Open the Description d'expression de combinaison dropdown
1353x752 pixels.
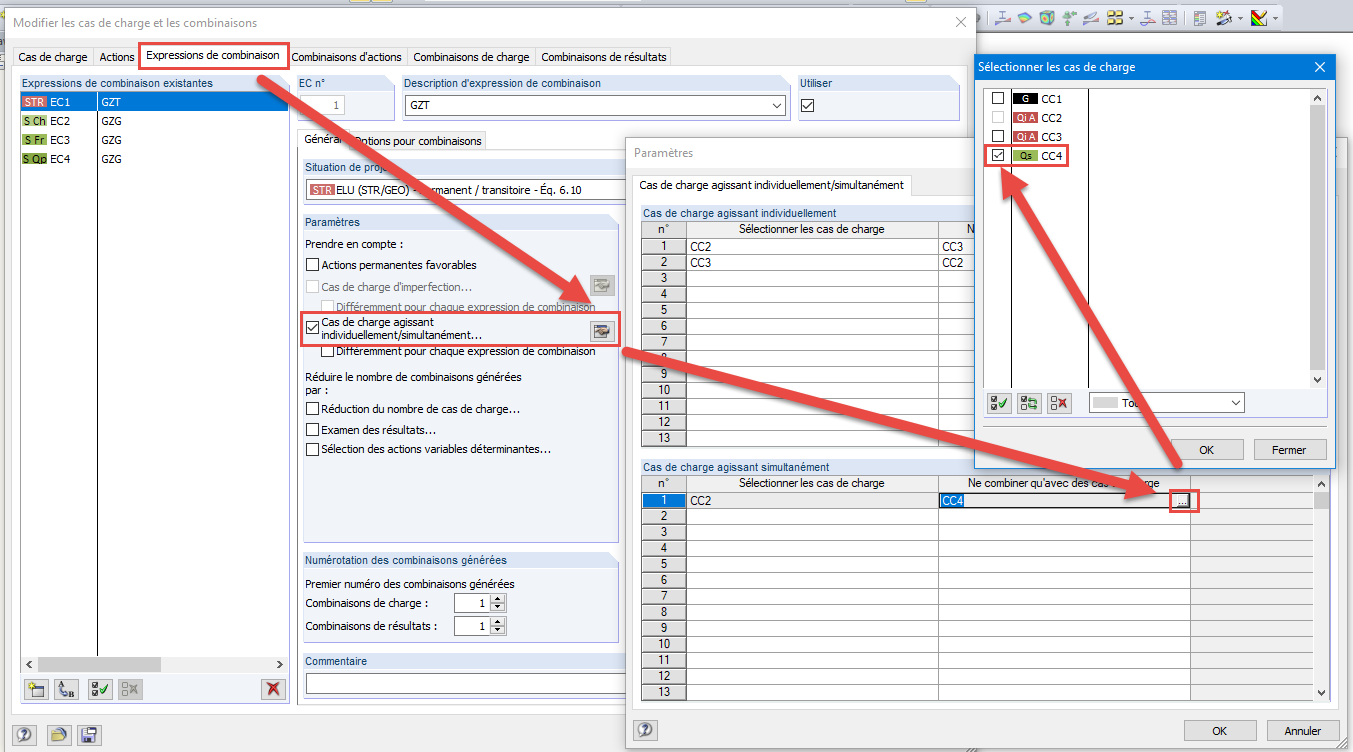pyautogui.click(x=777, y=105)
